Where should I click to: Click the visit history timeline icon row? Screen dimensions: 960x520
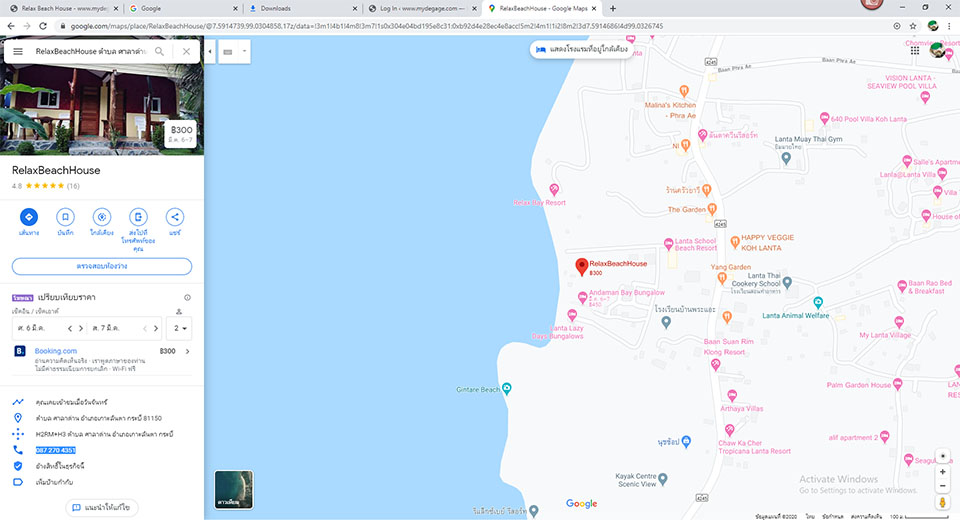[x=102, y=402]
